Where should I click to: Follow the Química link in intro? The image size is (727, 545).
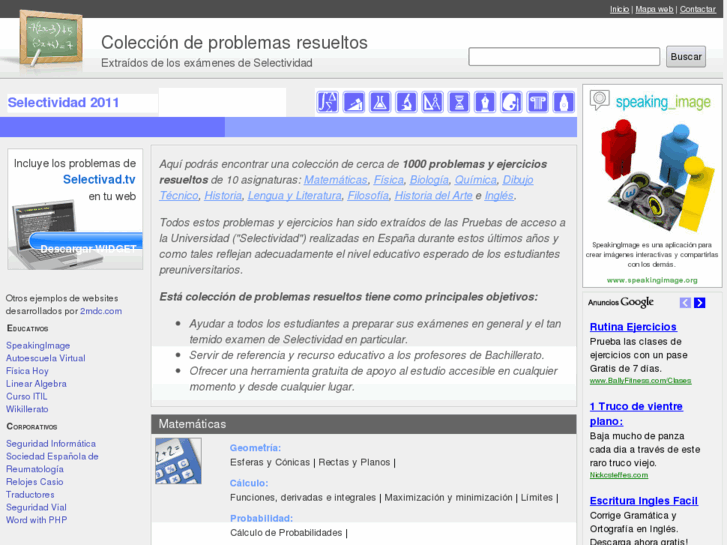coord(476,180)
